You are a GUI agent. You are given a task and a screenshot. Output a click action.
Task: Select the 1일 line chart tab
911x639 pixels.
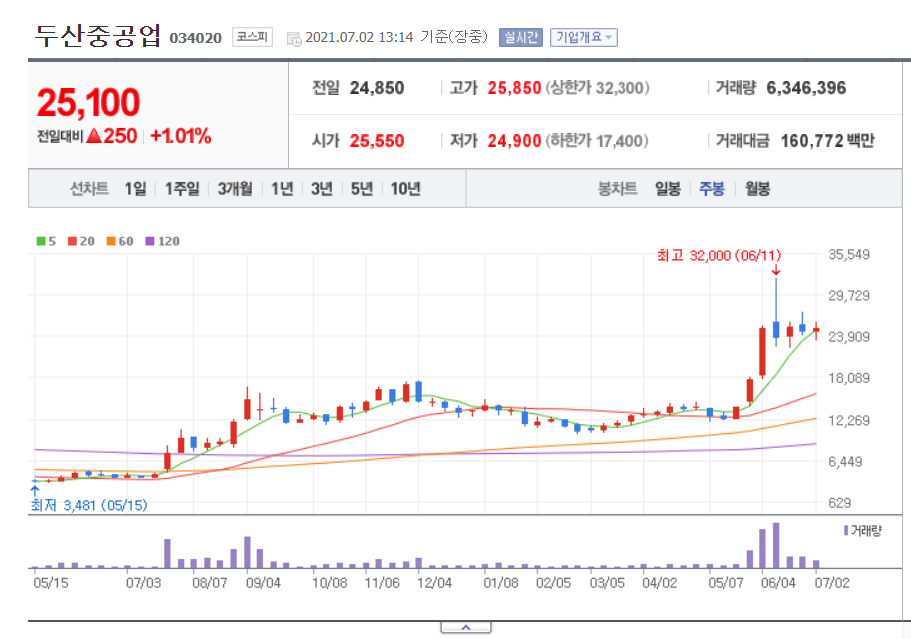[135, 188]
